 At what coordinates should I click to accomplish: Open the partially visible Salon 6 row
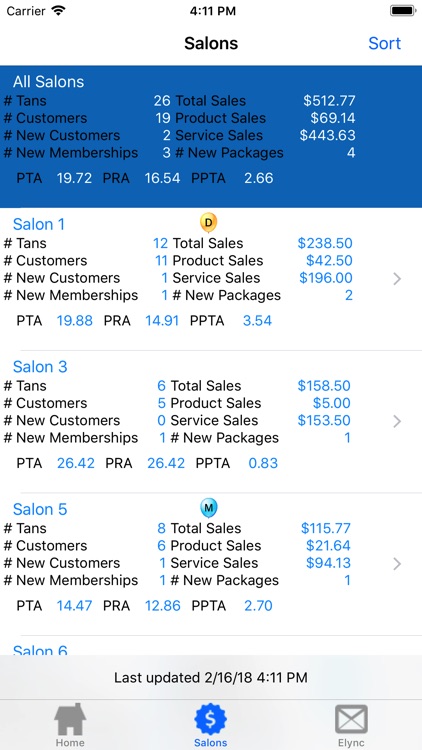tap(211, 646)
